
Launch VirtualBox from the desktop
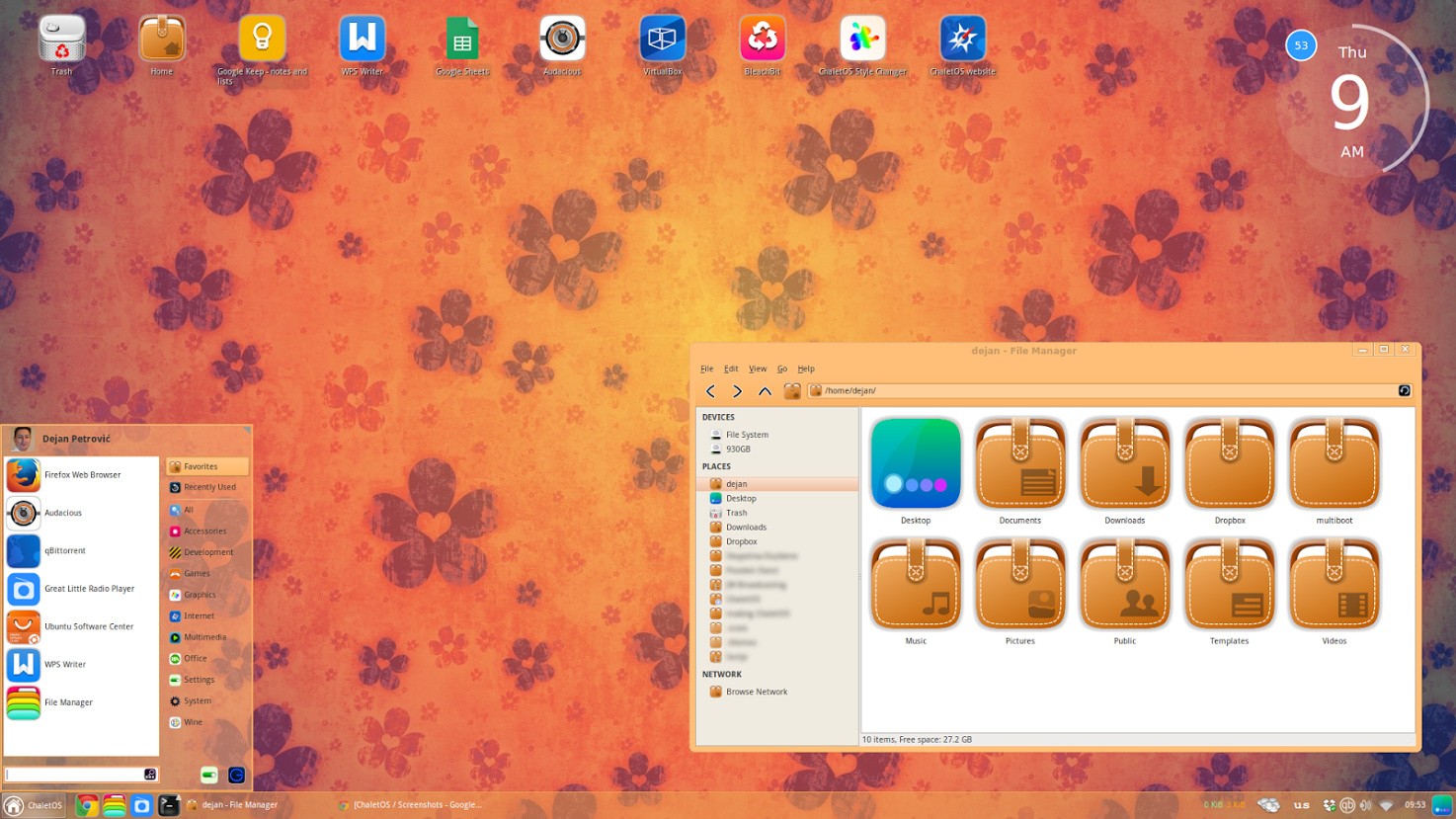pyautogui.click(x=662, y=40)
